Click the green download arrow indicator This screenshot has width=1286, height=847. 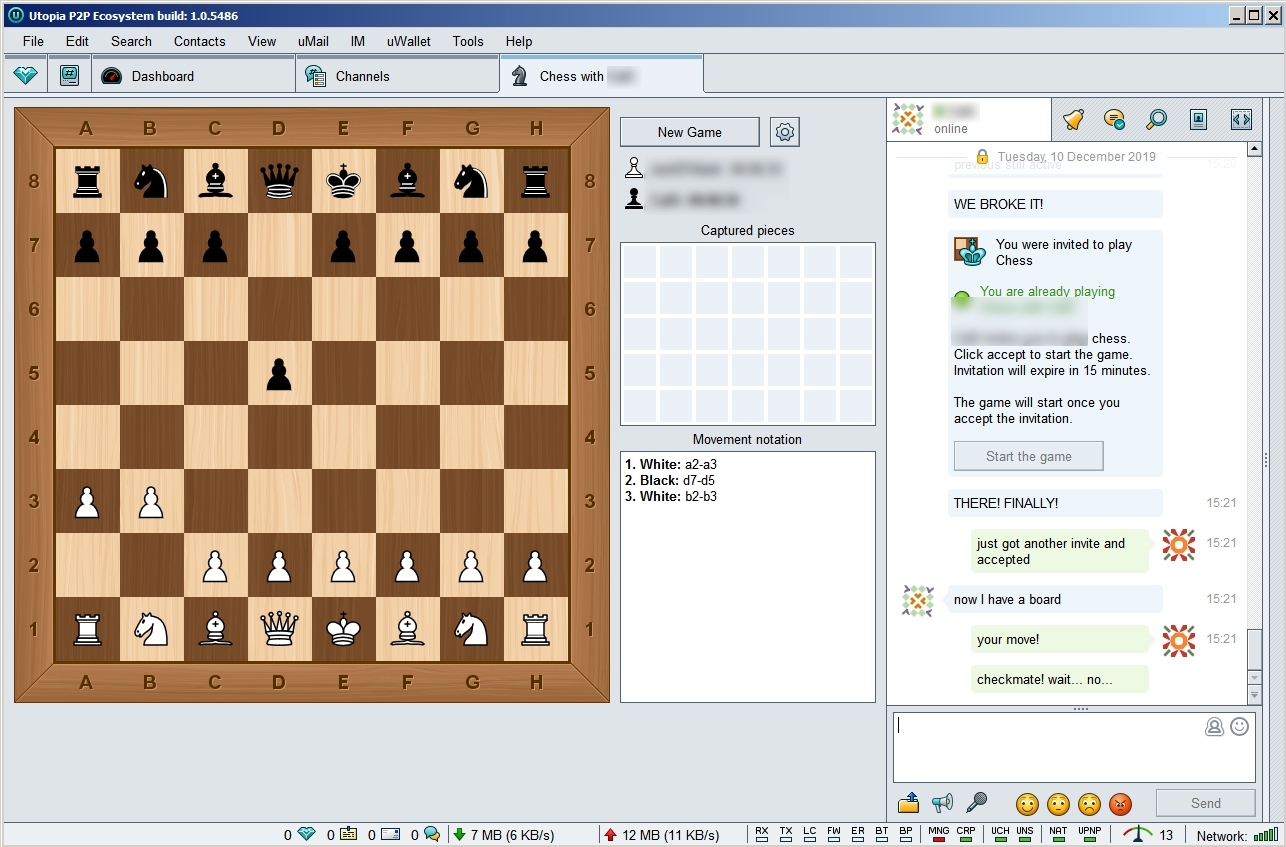(459, 834)
